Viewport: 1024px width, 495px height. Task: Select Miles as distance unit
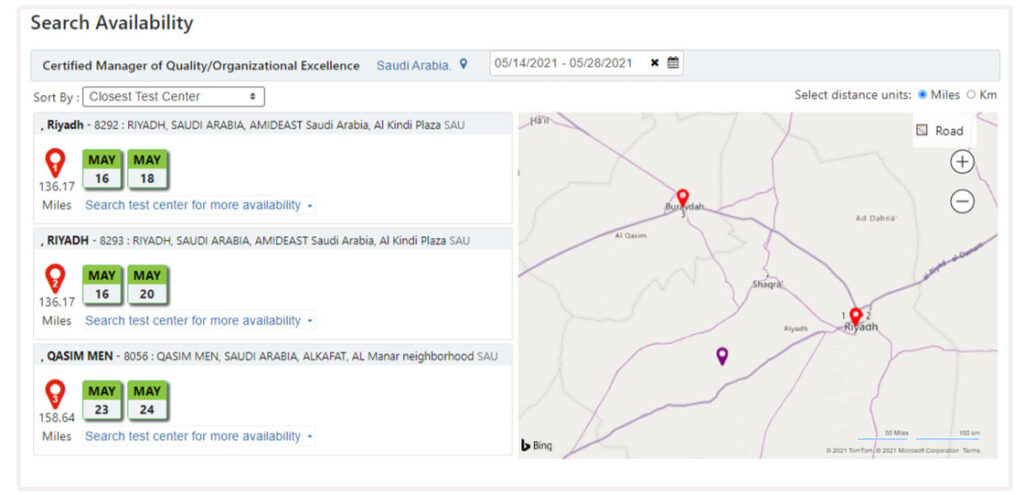tap(923, 95)
